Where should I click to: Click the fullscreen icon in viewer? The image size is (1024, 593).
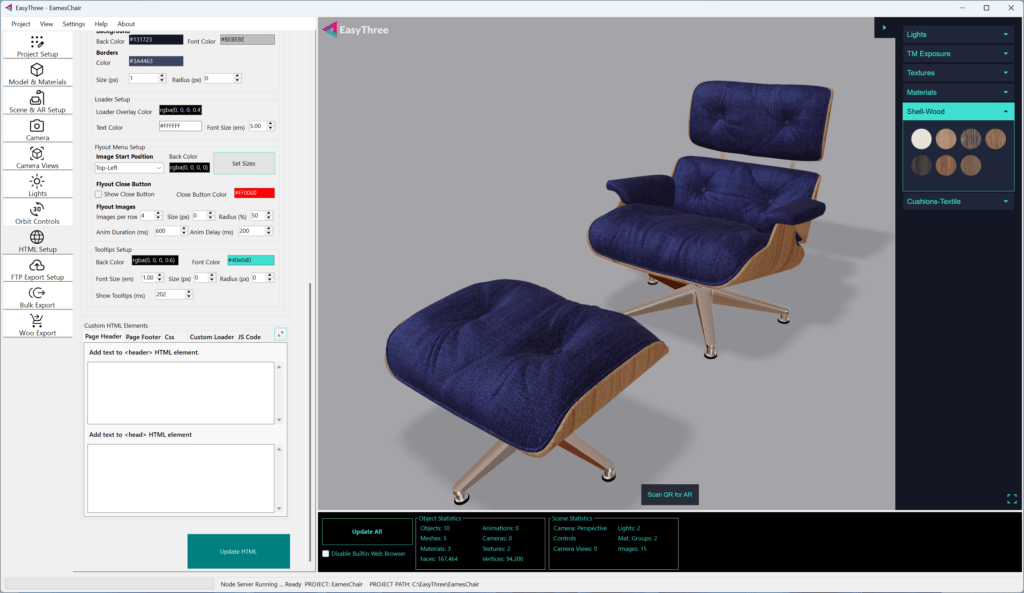pos(1012,498)
